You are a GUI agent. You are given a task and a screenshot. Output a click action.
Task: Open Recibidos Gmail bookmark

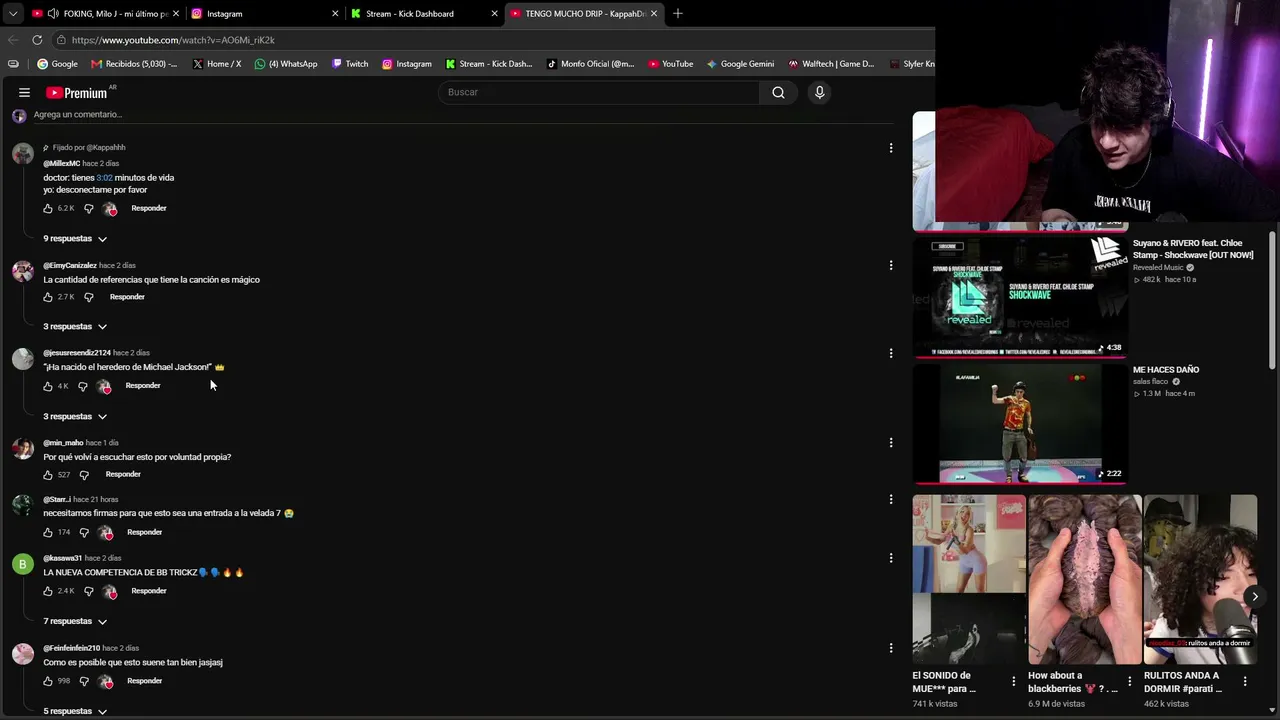pos(134,64)
